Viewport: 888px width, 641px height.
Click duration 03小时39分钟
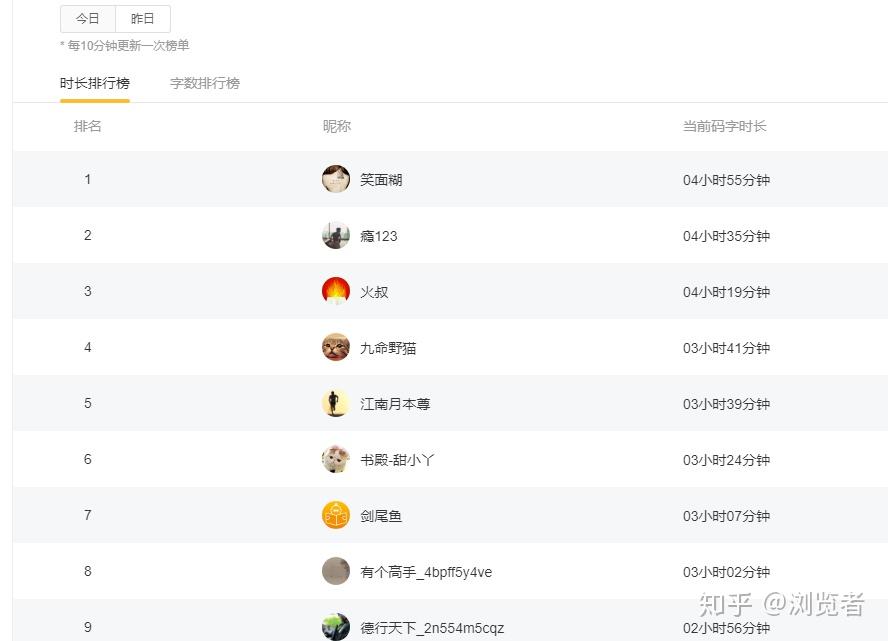tap(727, 404)
